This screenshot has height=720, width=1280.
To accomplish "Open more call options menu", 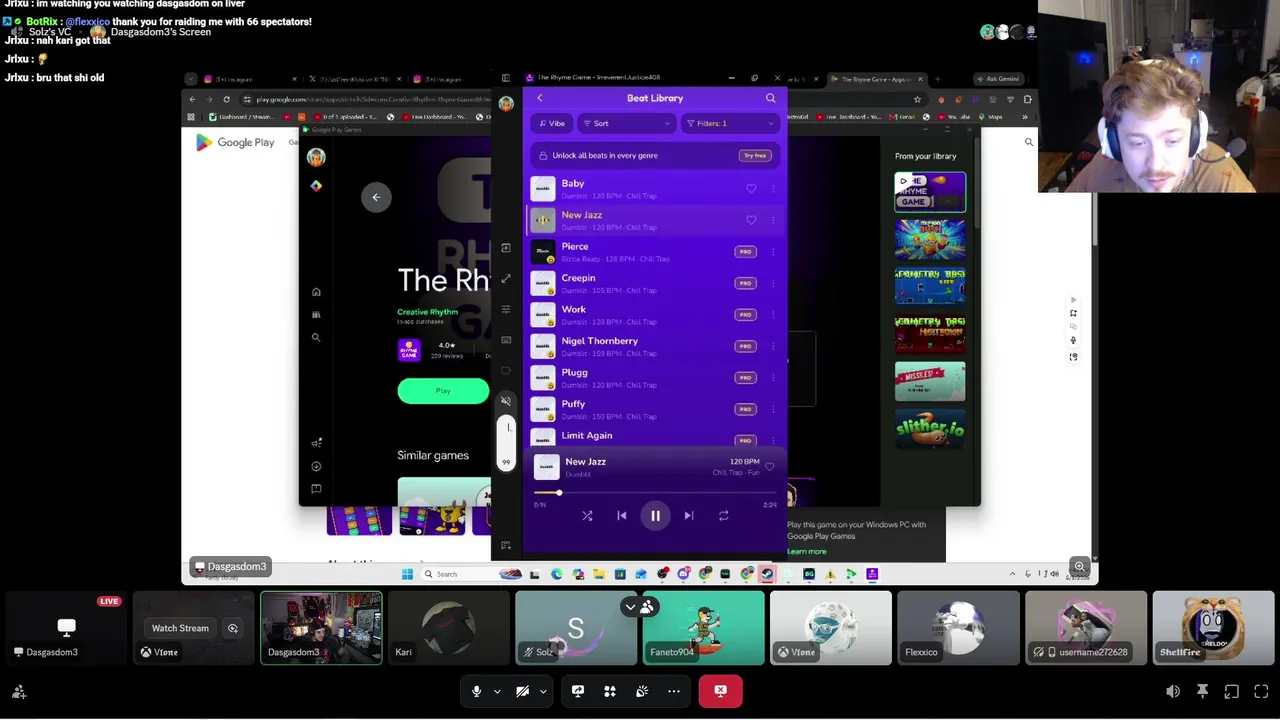I will 674,691.
